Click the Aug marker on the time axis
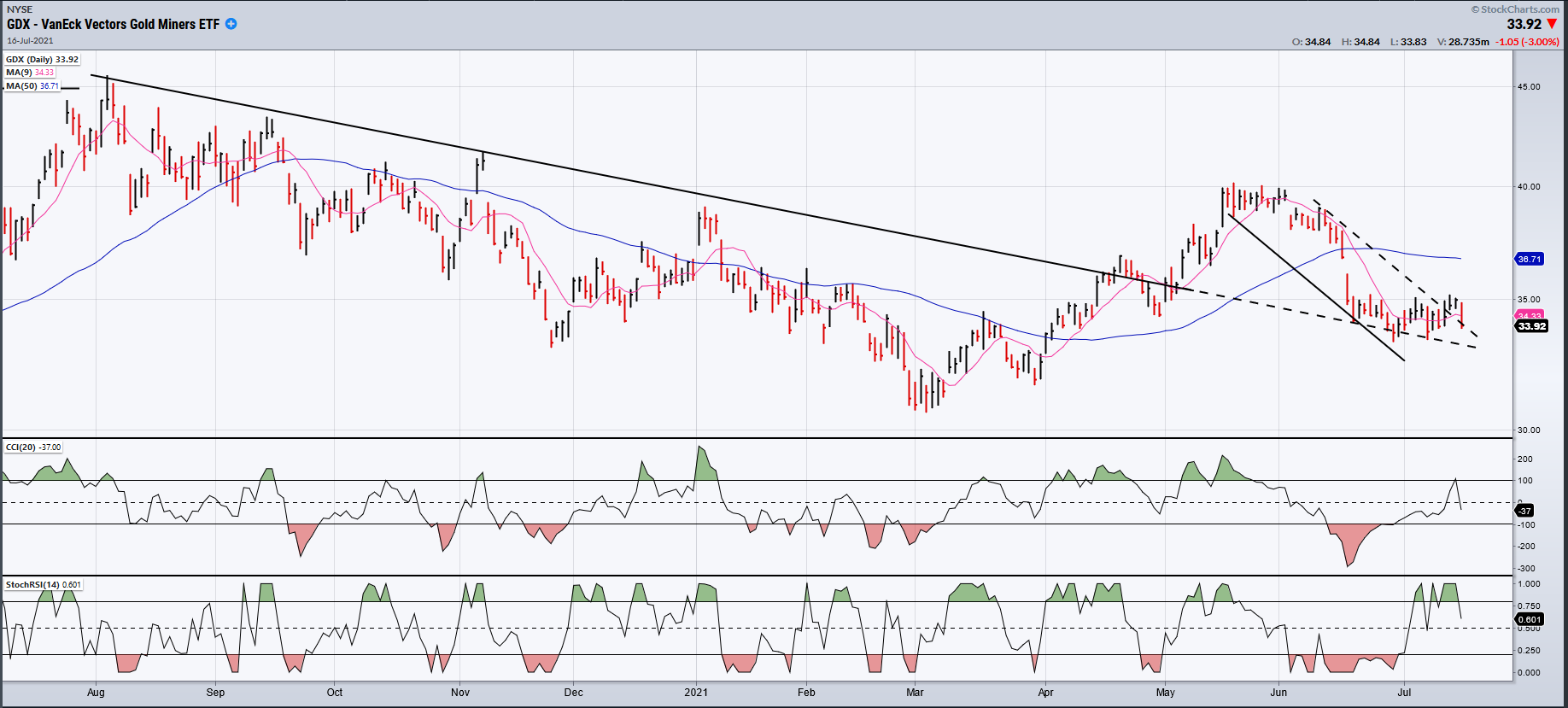 96,693
